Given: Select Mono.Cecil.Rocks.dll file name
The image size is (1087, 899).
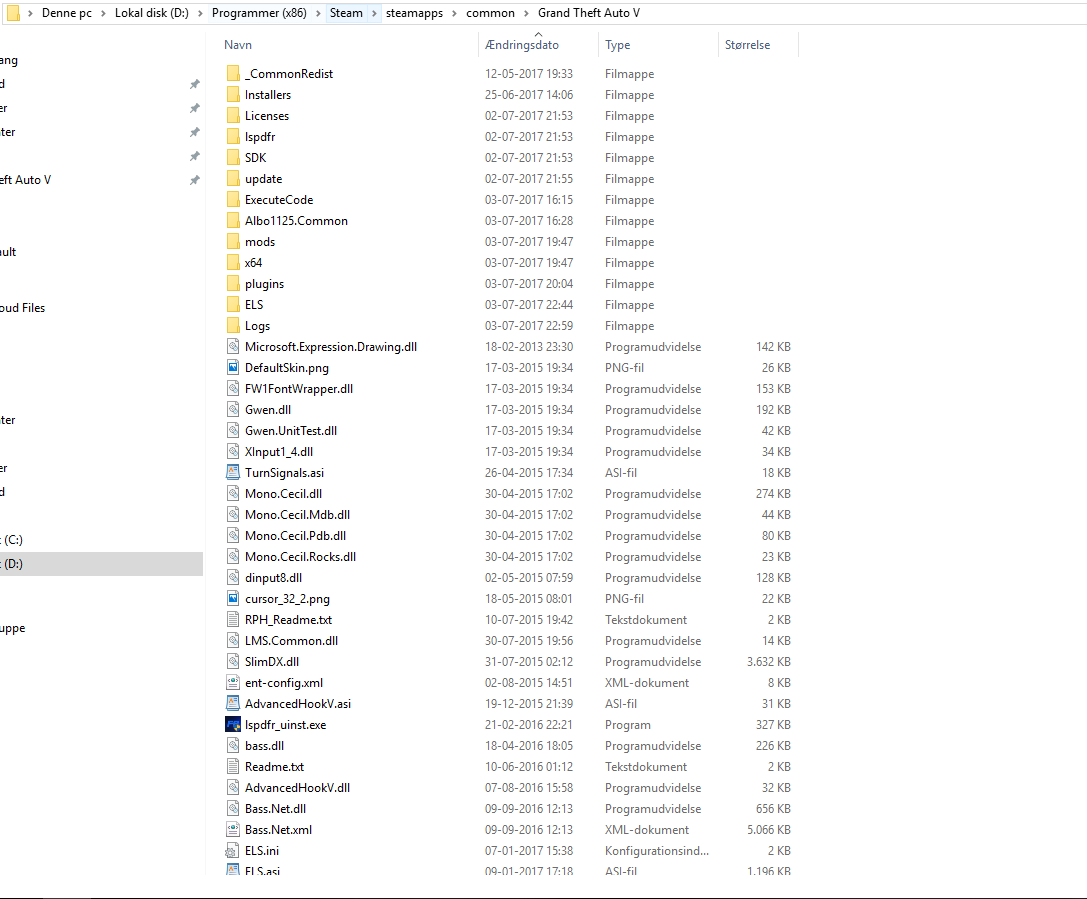Looking at the screenshot, I should (x=300, y=557).
